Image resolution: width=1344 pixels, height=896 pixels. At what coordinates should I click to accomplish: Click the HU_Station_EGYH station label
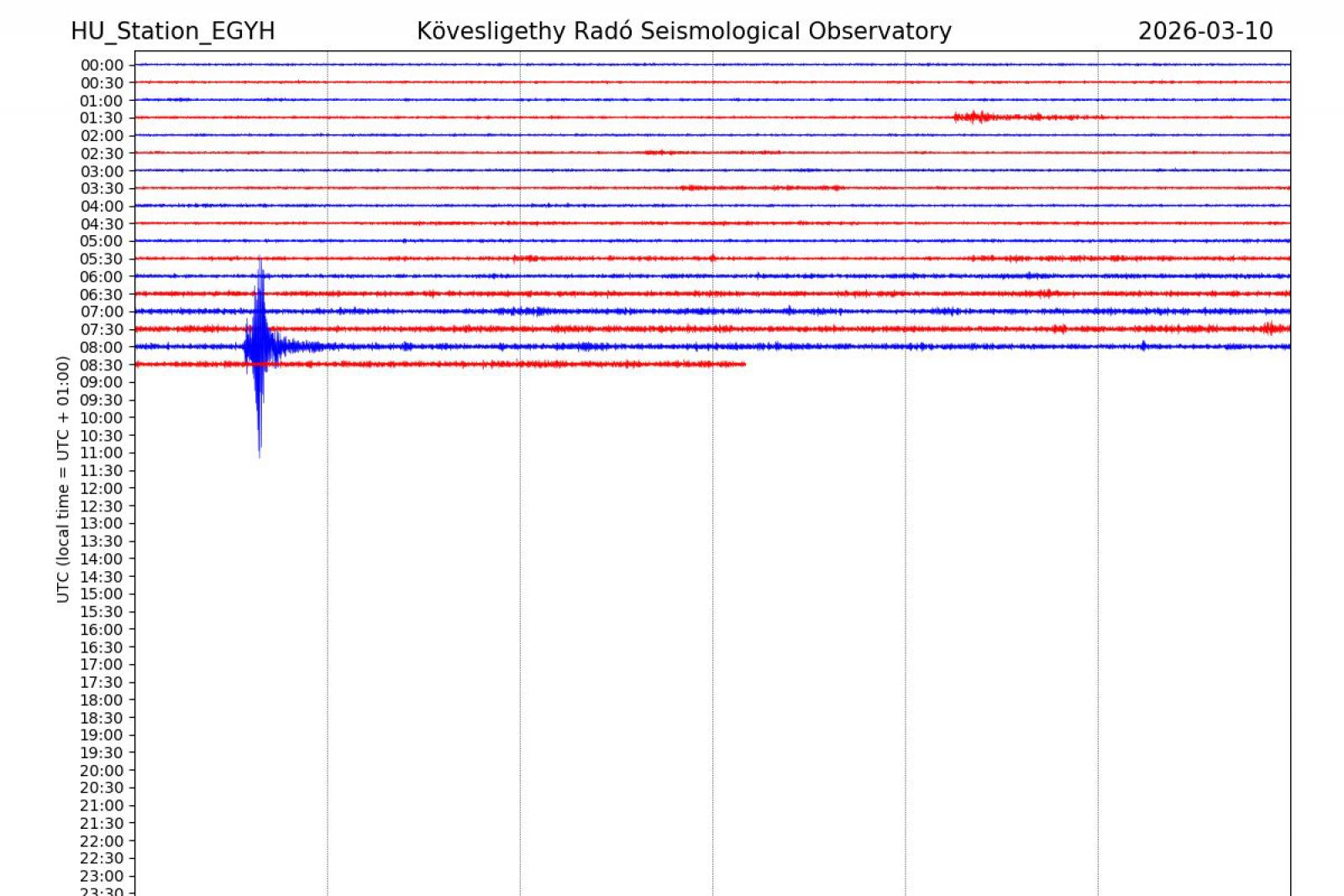coord(172,31)
